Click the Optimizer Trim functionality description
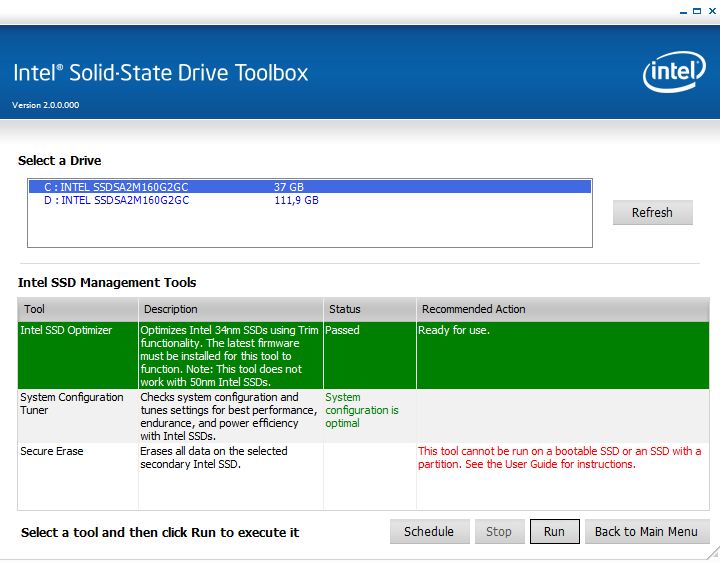720x562 pixels. pos(230,356)
